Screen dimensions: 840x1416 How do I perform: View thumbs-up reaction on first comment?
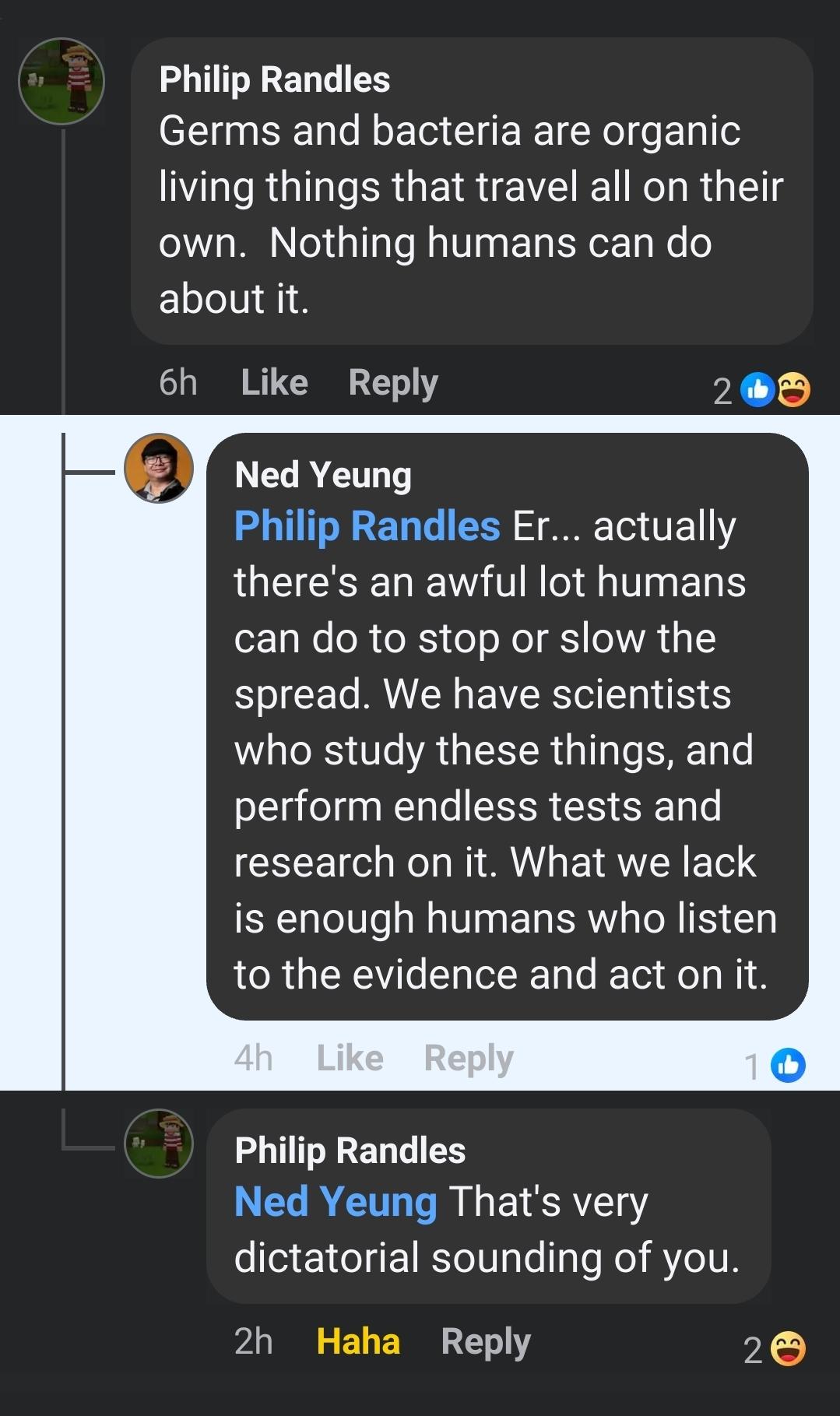pyautogui.click(x=757, y=390)
